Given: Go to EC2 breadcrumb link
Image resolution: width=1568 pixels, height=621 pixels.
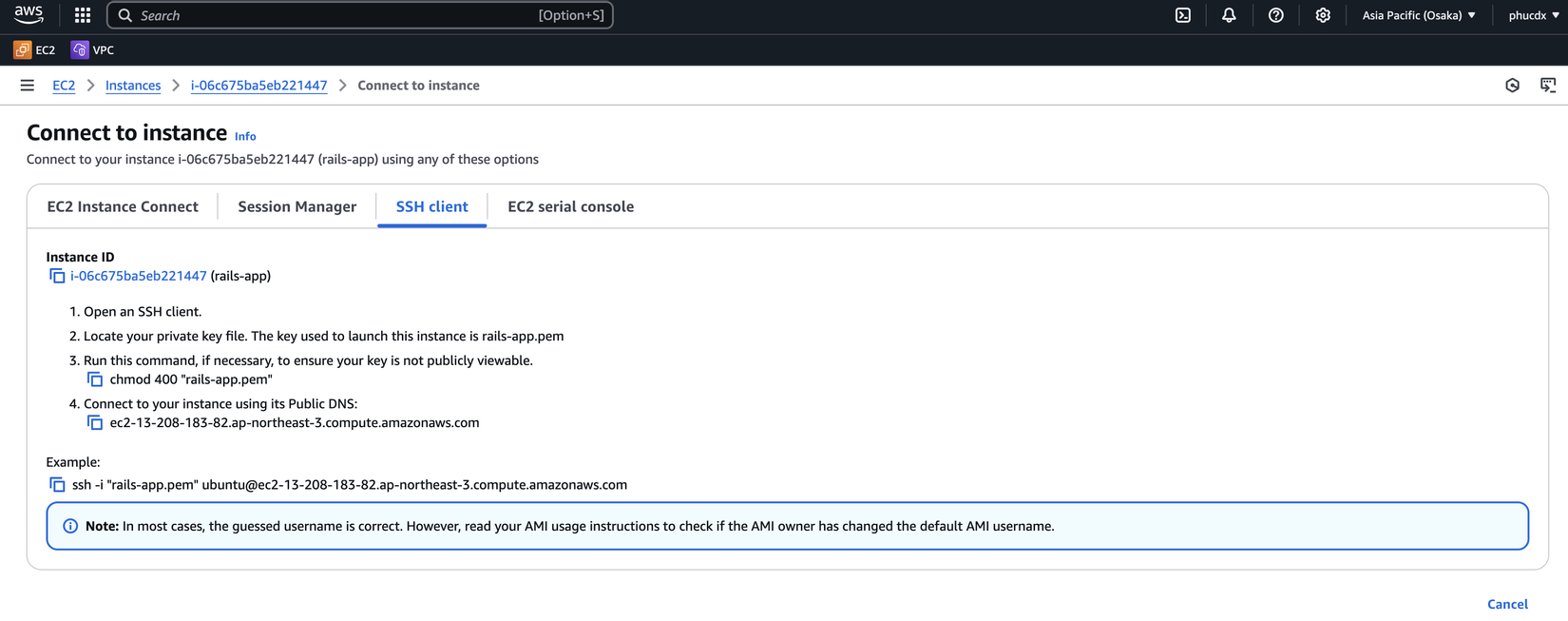Looking at the screenshot, I should pyautogui.click(x=64, y=86).
